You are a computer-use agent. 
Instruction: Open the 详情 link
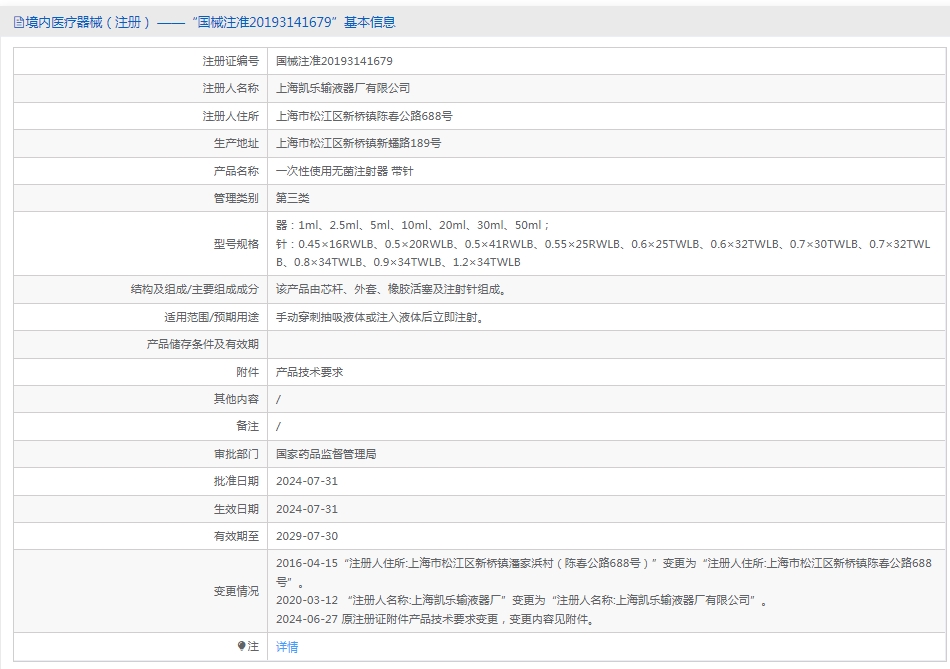point(287,647)
